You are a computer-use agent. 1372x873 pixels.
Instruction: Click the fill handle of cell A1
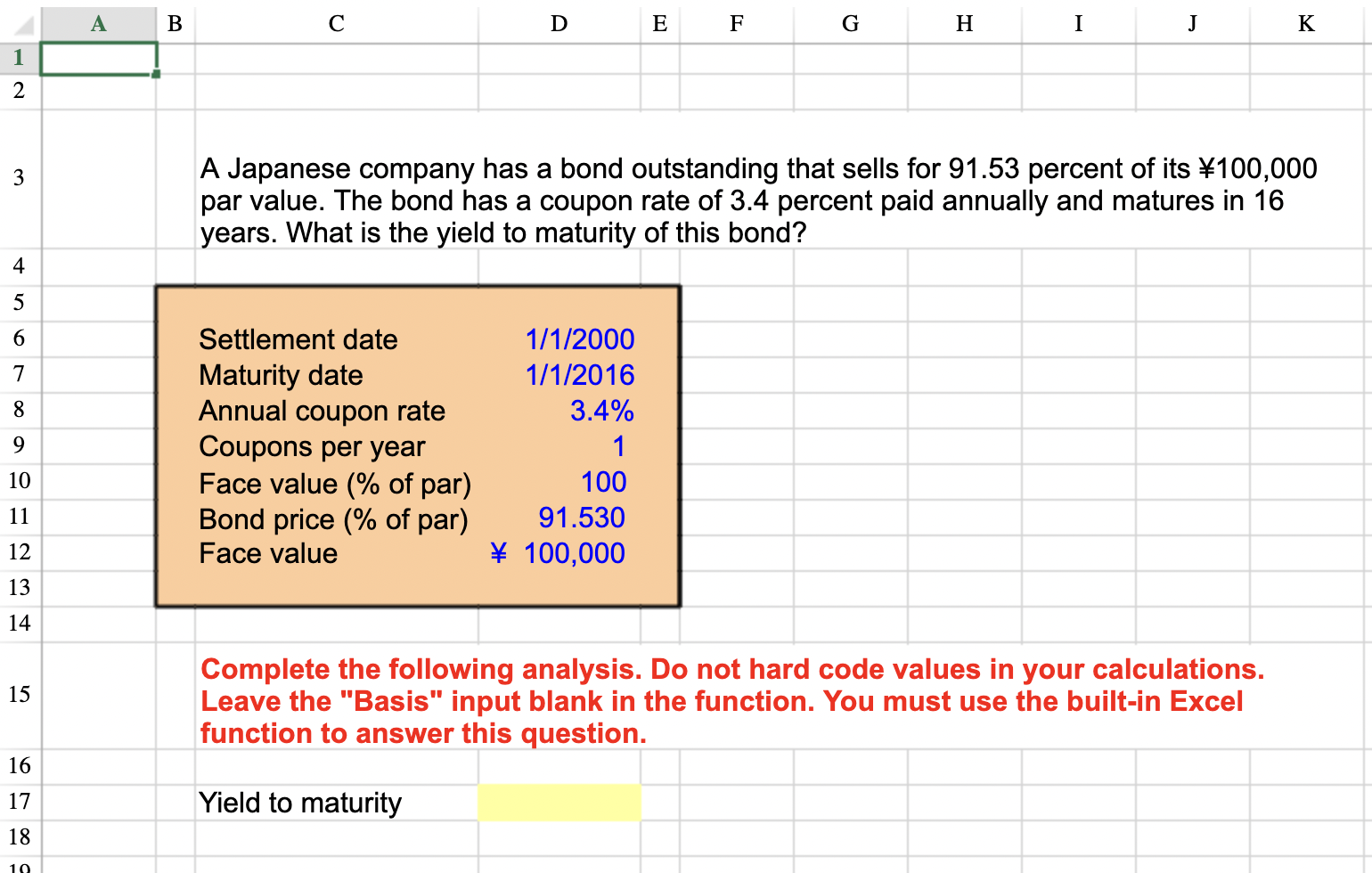click(x=155, y=73)
